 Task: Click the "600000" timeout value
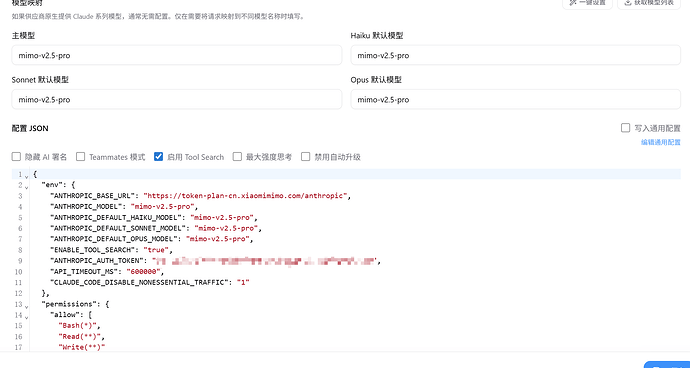144,272
